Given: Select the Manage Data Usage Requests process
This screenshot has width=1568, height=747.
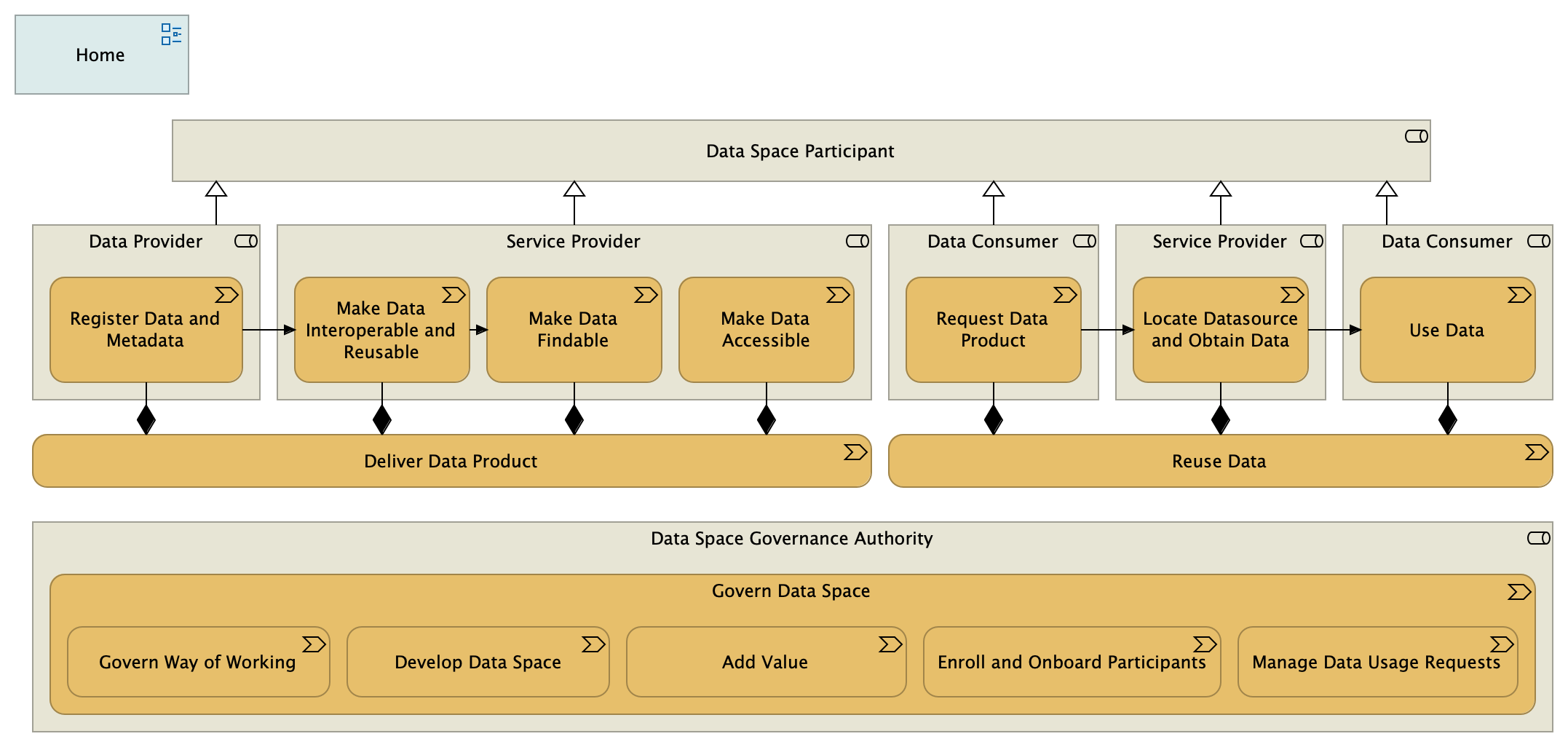Looking at the screenshot, I should (x=1376, y=663).
